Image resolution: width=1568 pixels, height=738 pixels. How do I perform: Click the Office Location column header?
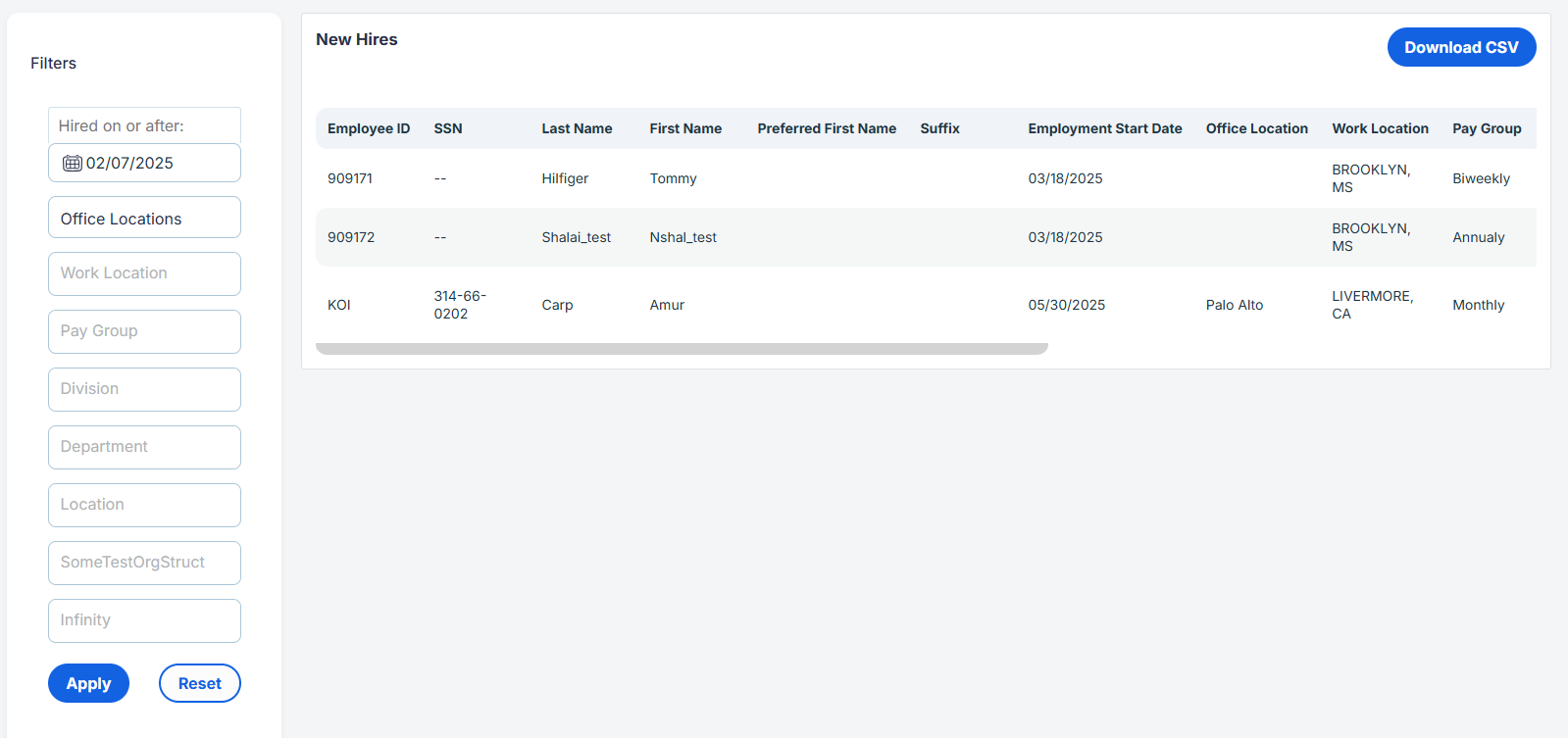(x=1257, y=128)
